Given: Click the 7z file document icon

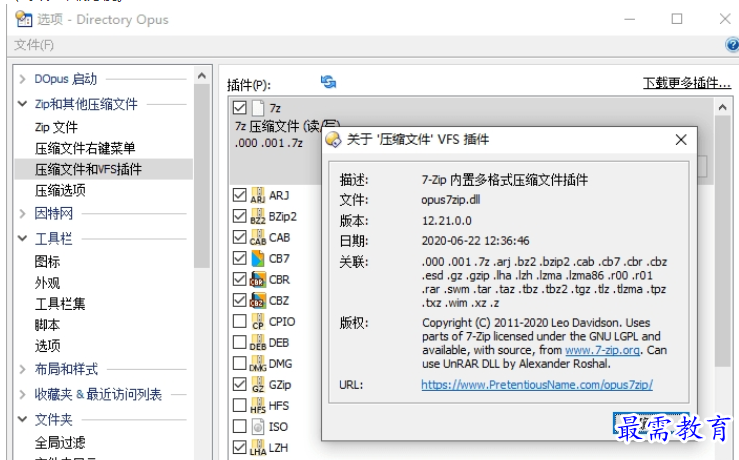Looking at the screenshot, I should pyautogui.click(x=258, y=108).
